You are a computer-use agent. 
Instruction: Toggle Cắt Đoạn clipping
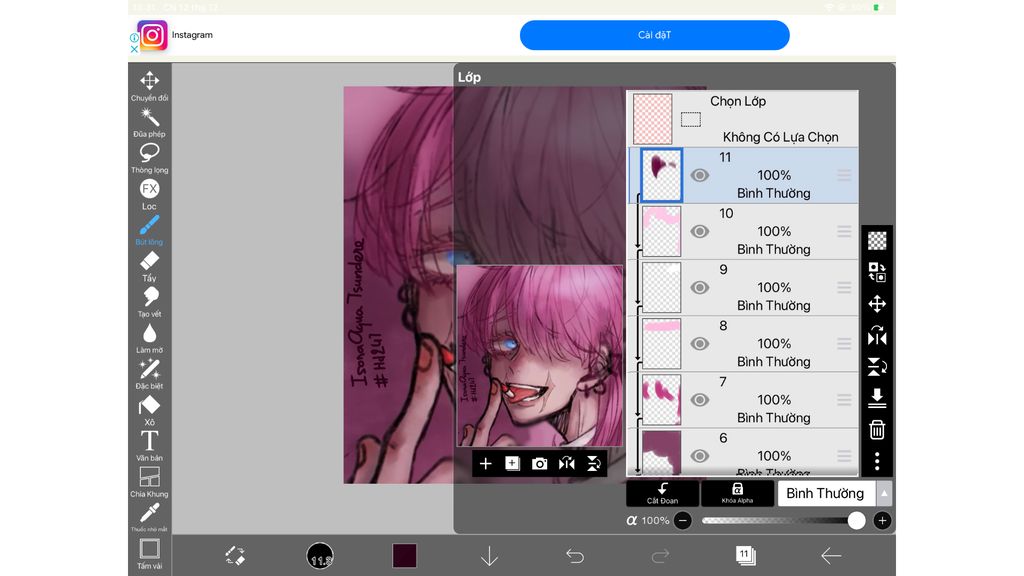(x=662, y=494)
